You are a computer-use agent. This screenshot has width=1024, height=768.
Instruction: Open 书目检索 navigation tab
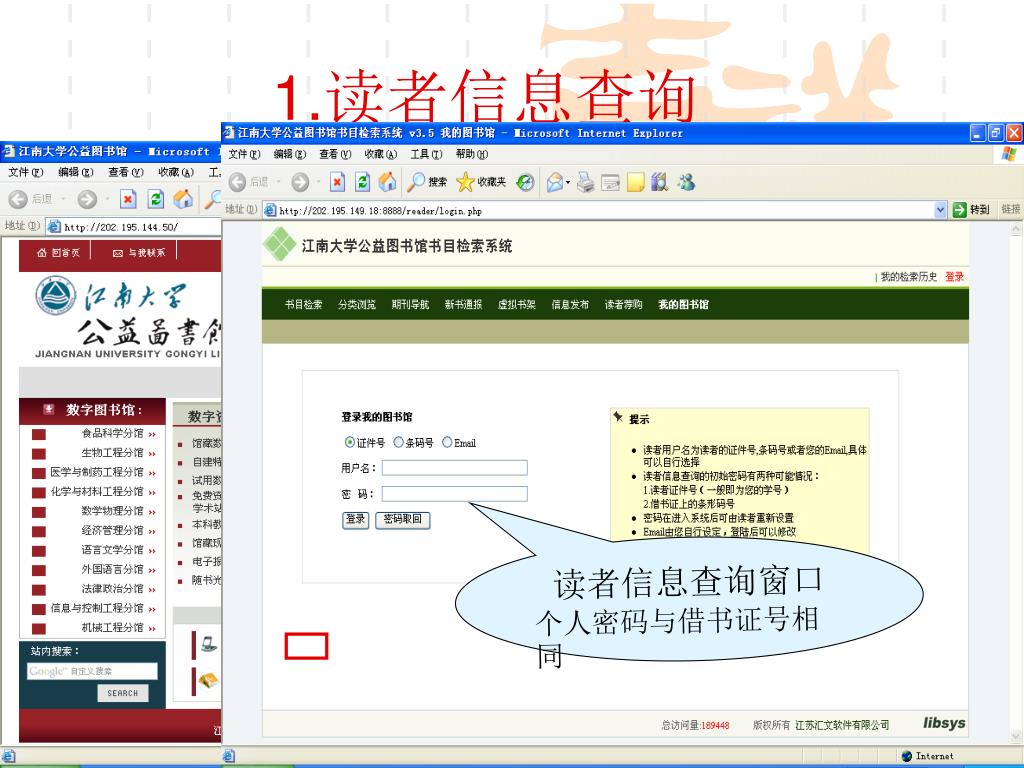(x=304, y=304)
